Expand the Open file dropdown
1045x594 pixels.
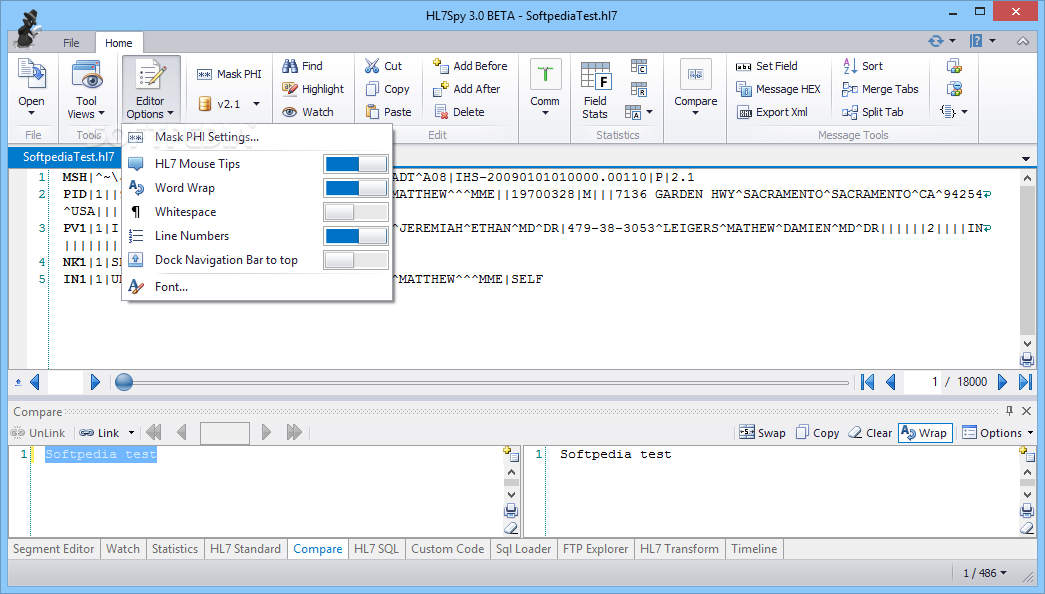[31, 113]
